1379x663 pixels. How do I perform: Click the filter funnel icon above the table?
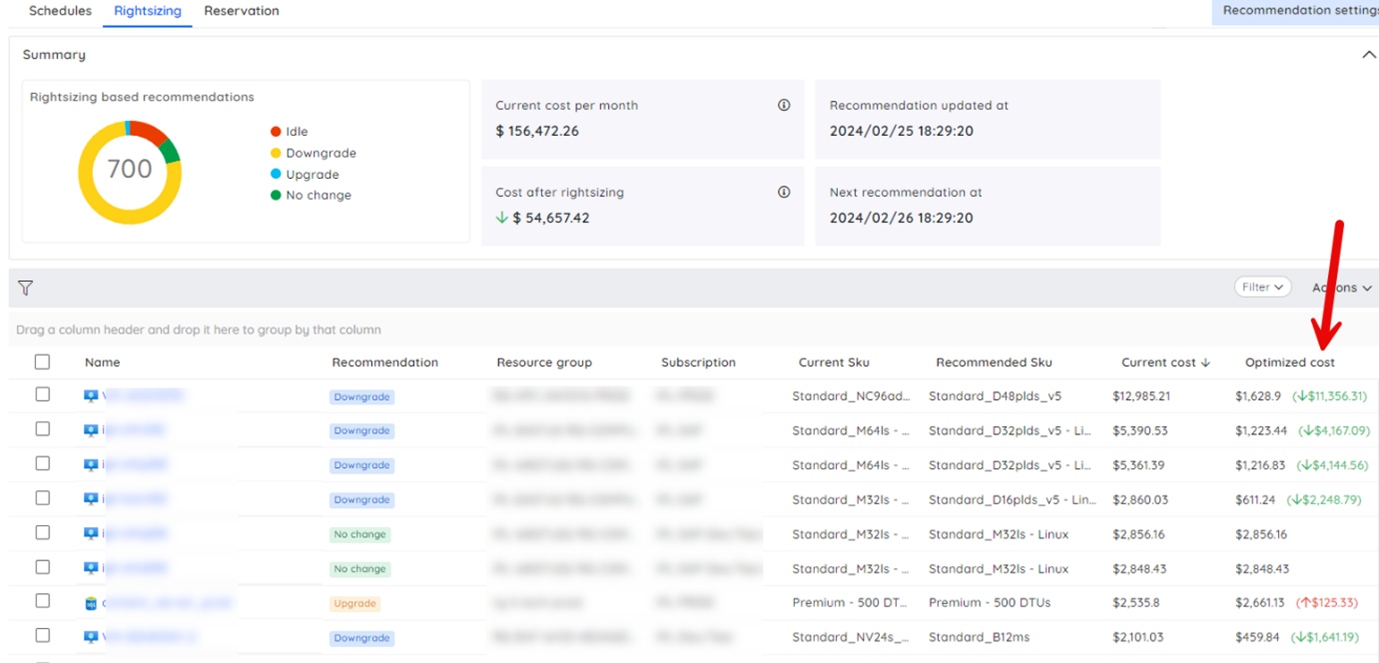pyautogui.click(x=26, y=288)
